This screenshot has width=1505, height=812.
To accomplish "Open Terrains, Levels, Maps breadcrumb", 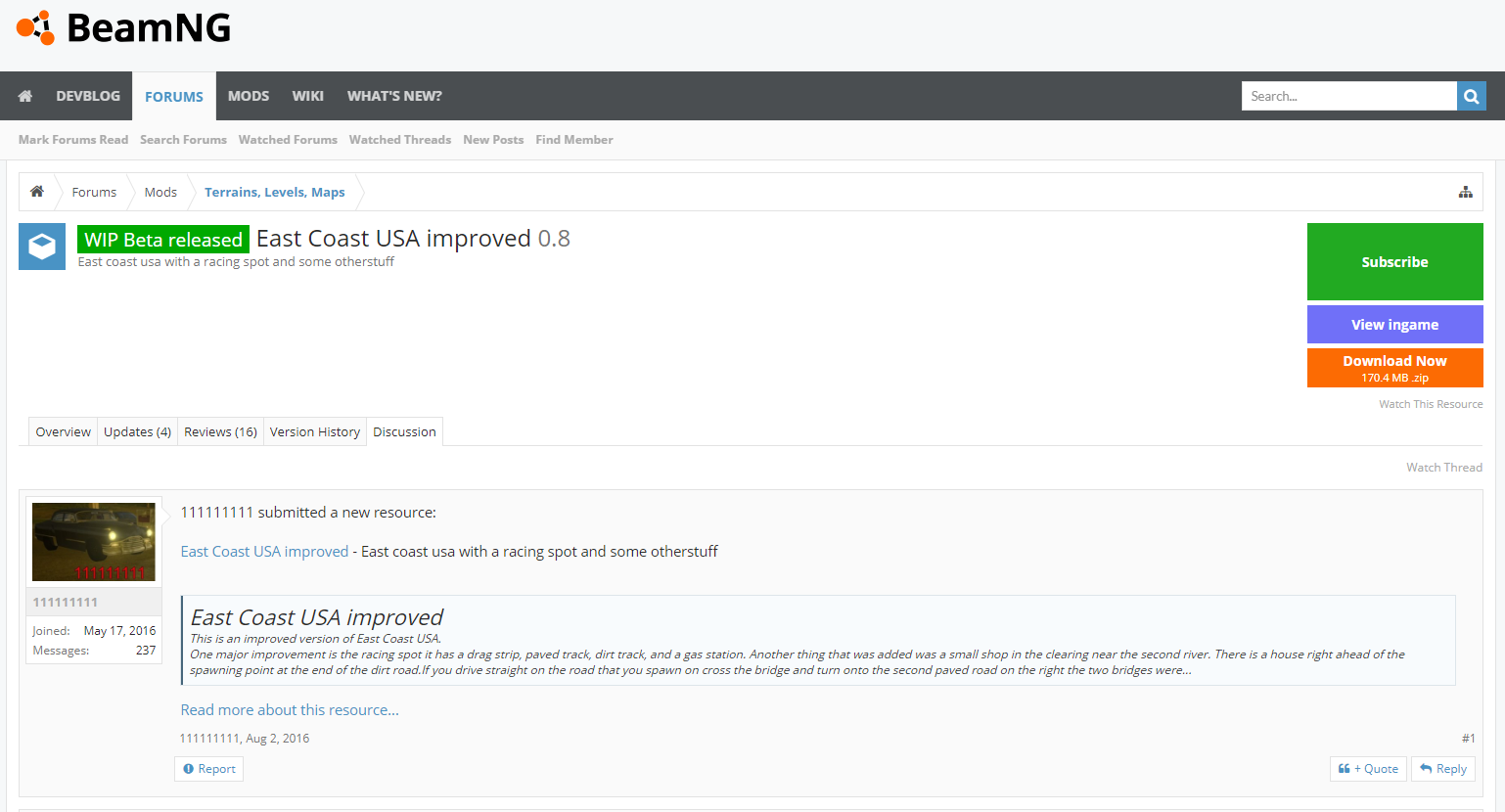I will pos(274,192).
